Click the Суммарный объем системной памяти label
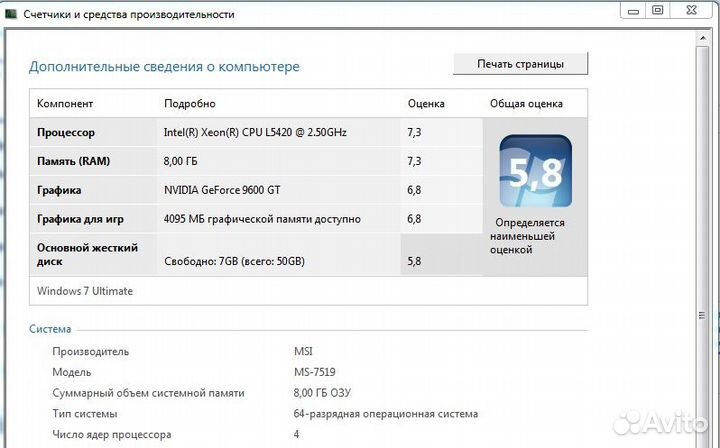This screenshot has height=448, width=720. [148, 393]
